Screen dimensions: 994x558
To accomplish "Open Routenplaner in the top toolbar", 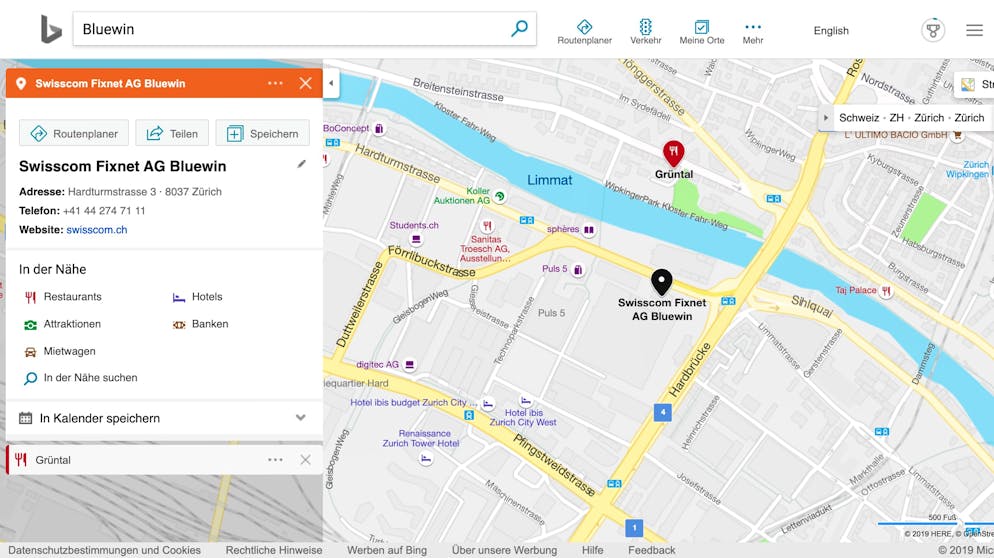I will tap(584, 32).
